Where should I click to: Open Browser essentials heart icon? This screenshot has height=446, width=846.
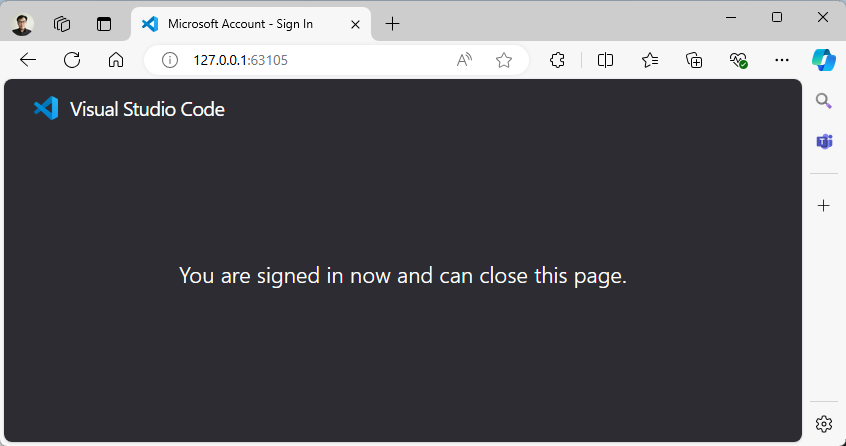point(738,60)
